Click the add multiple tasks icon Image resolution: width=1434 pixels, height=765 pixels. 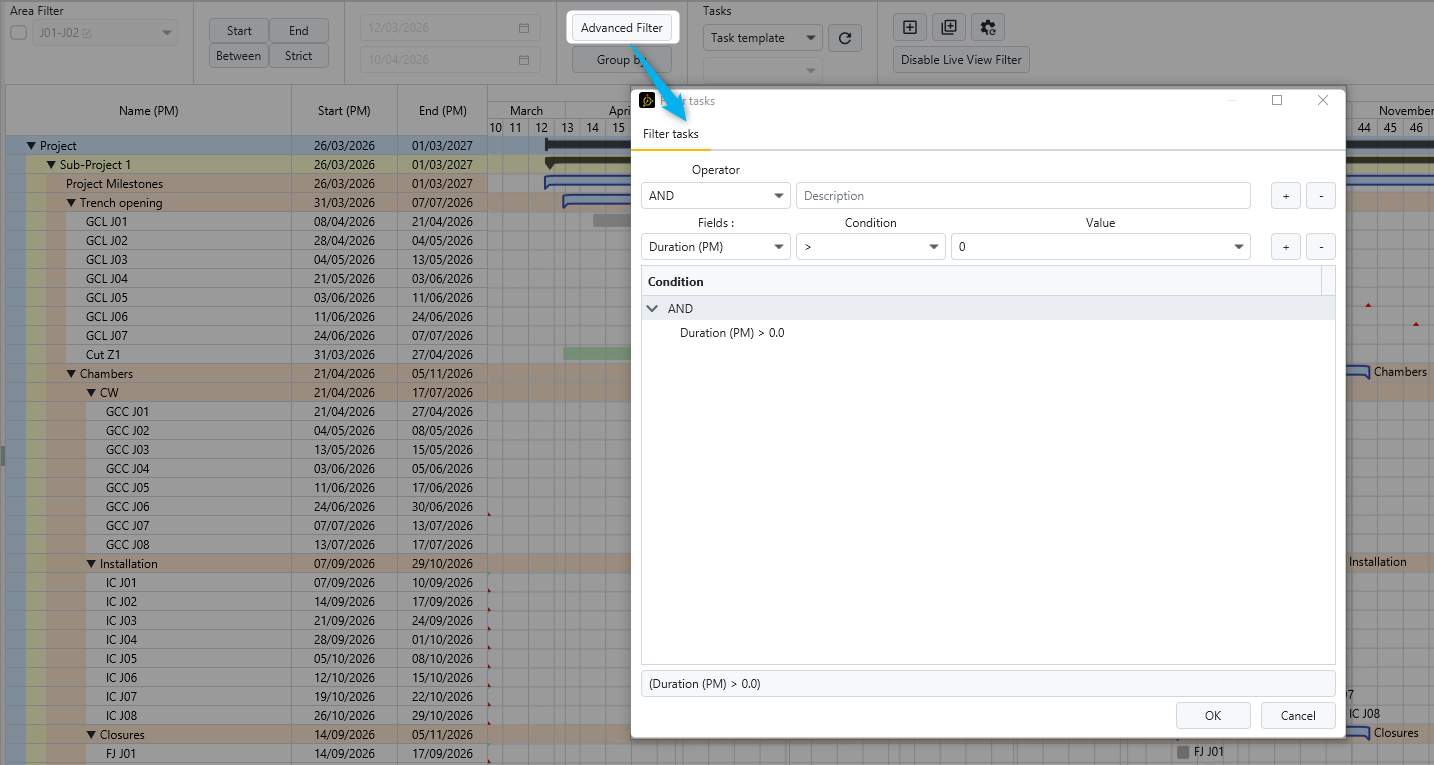pos(949,28)
